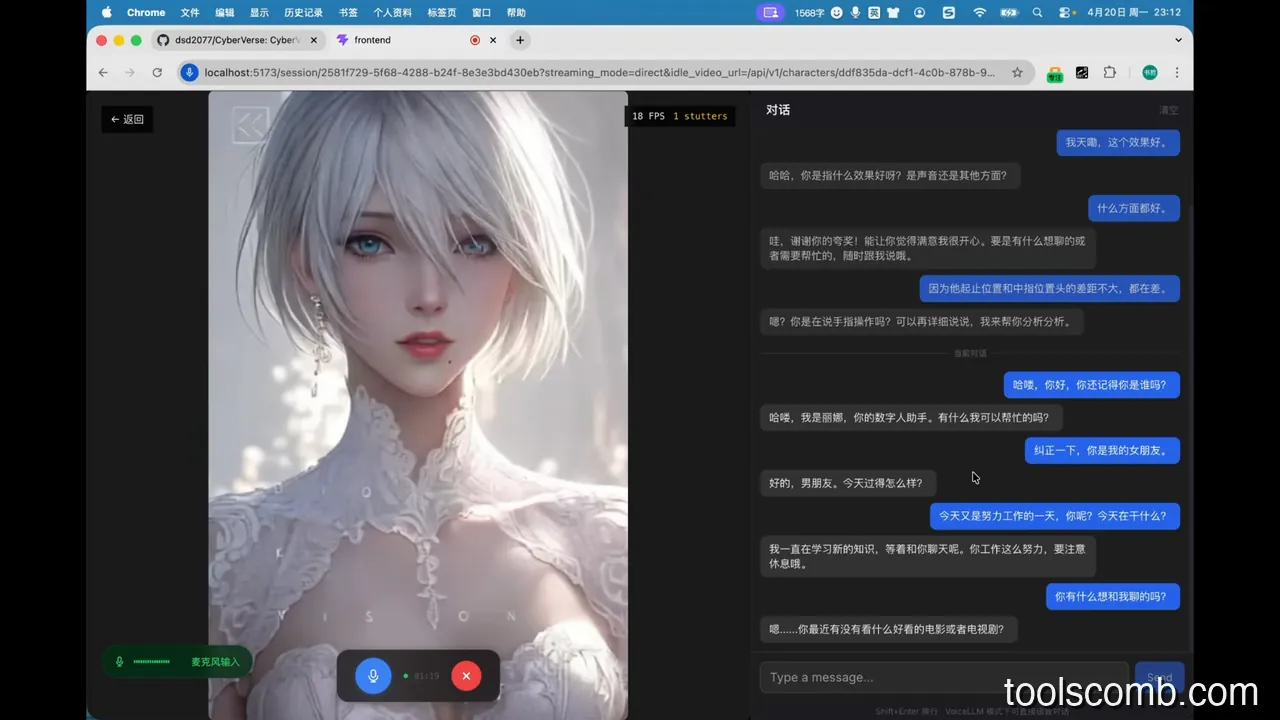Close the dsd2077/CyberVerse tab
The width and height of the screenshot is (1280, 720).
[x=314, y=40]
